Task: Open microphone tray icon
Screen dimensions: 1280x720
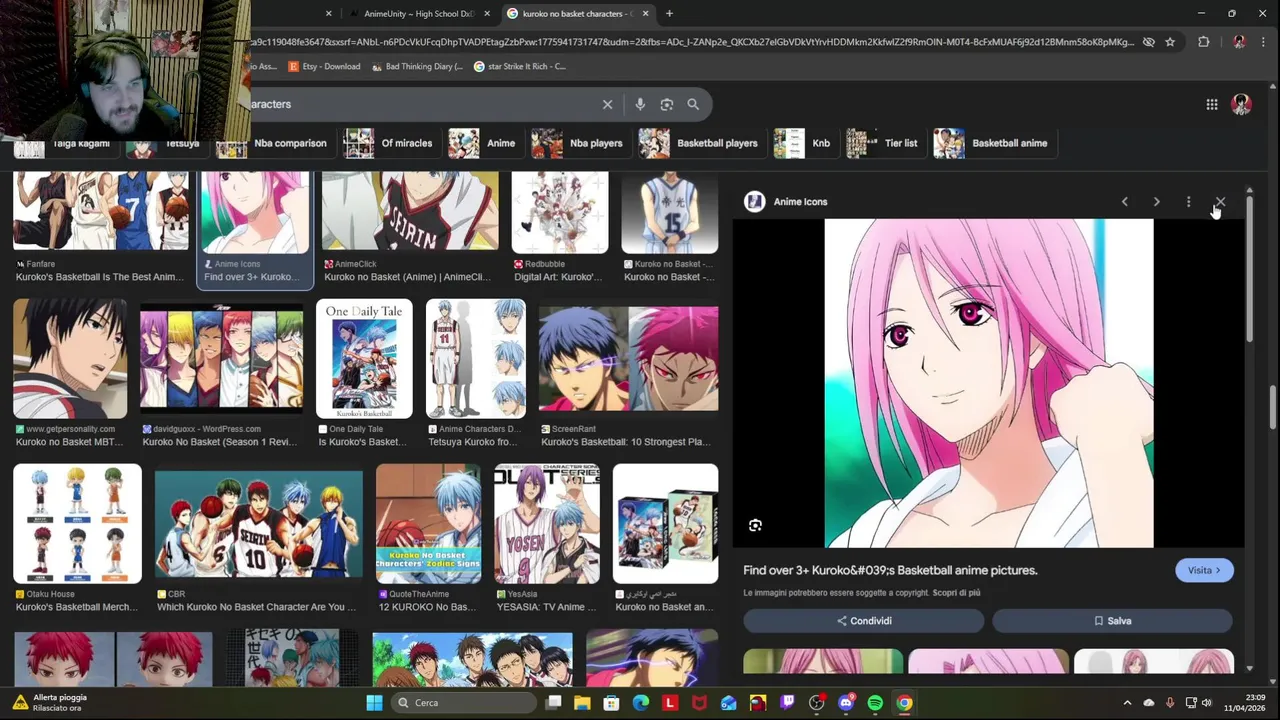Action: tap(1170, 703)
